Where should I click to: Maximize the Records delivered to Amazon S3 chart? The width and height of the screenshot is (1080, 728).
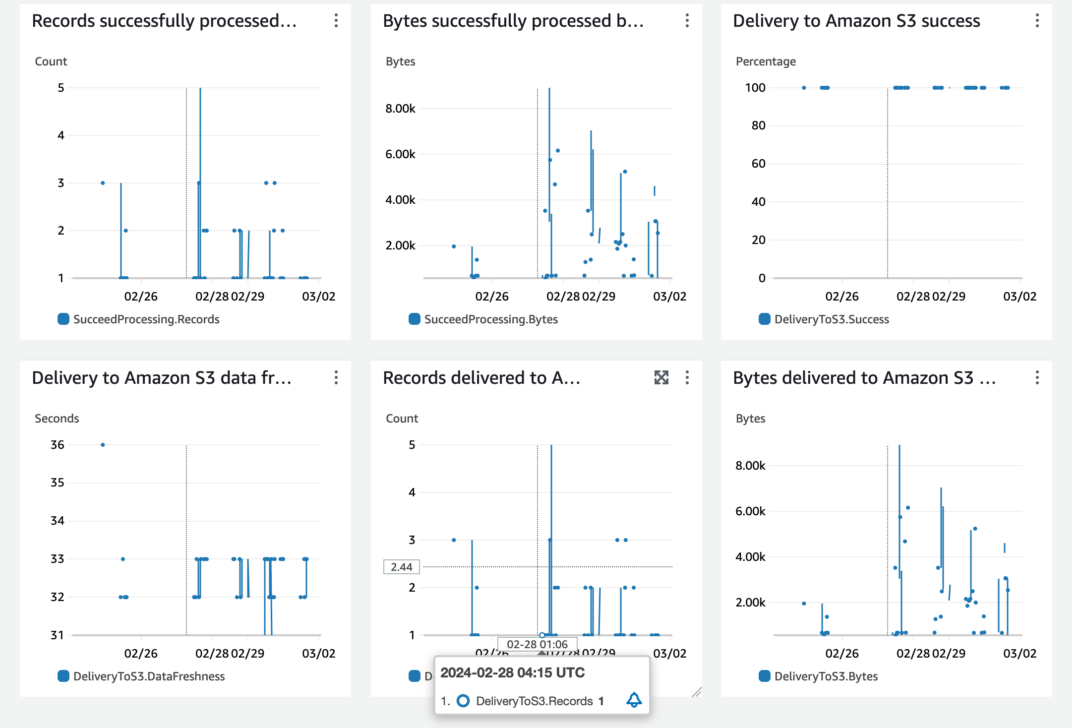661,378
